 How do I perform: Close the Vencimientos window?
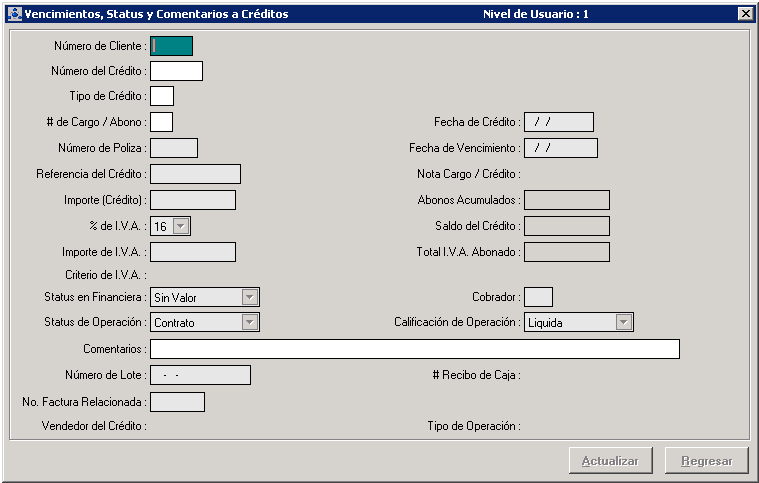[x=744, y=14]
